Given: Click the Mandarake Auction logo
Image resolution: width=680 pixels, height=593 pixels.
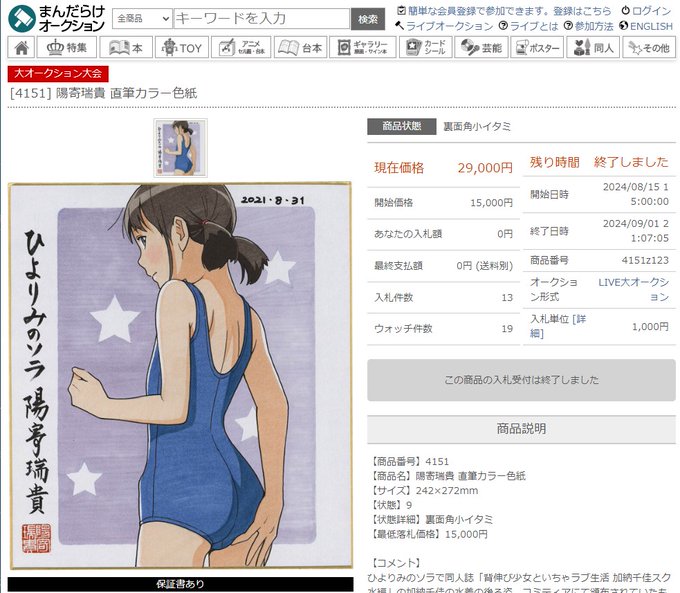Looking at the screenshot, I should [x=57, y=19].
